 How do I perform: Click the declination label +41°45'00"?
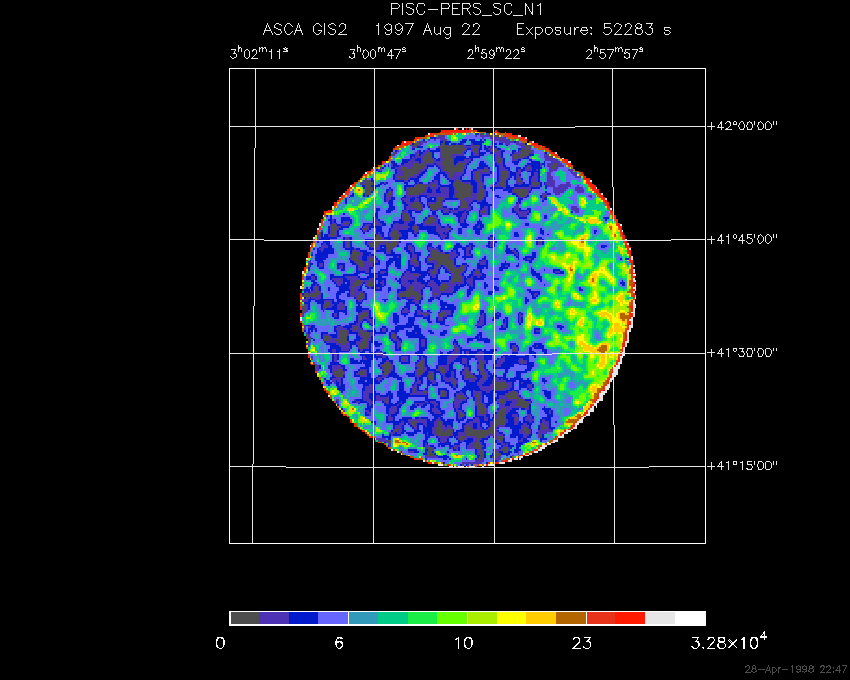click(742, 239)
